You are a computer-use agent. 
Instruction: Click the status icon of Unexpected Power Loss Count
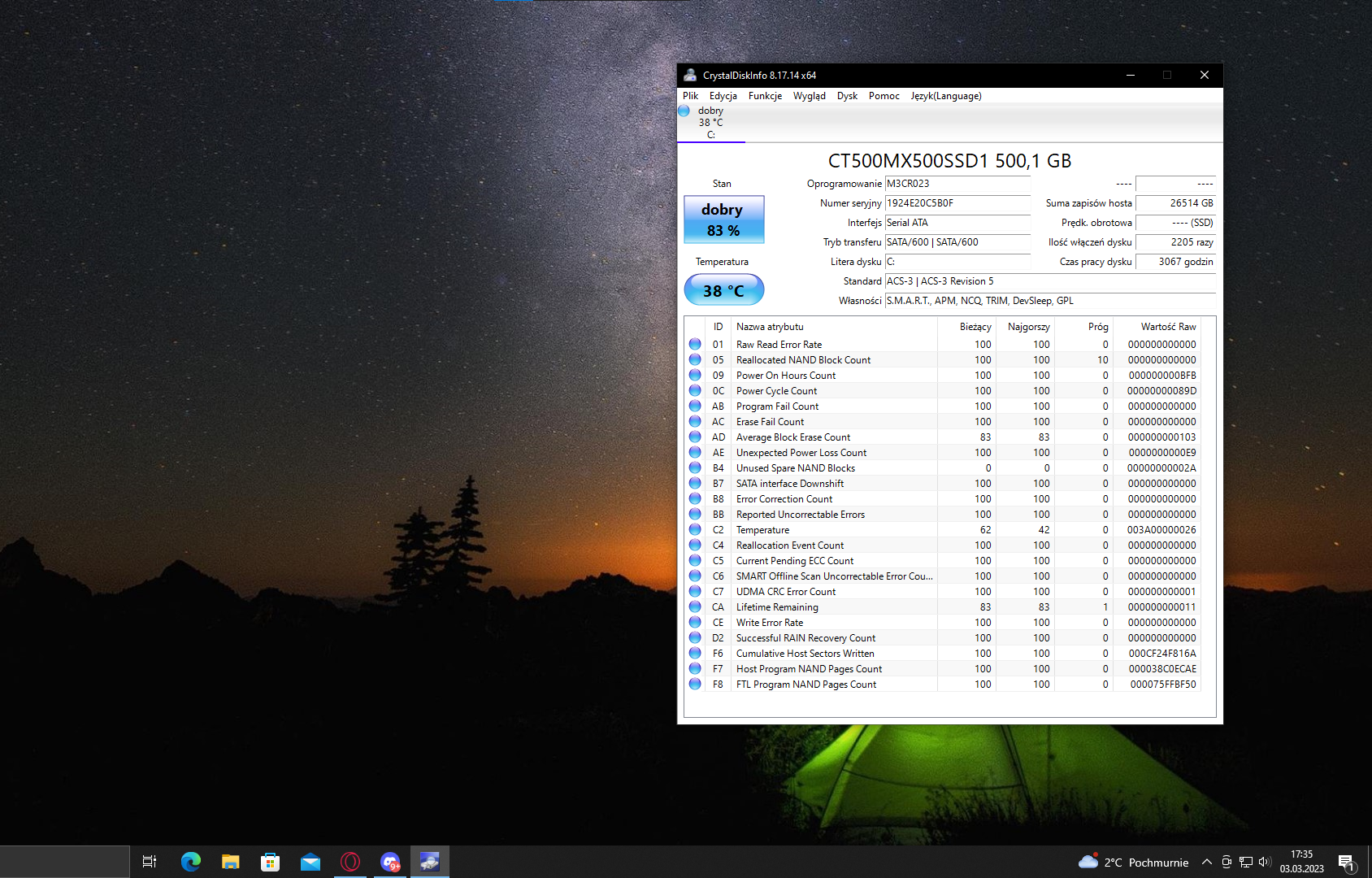click(695, 452)
